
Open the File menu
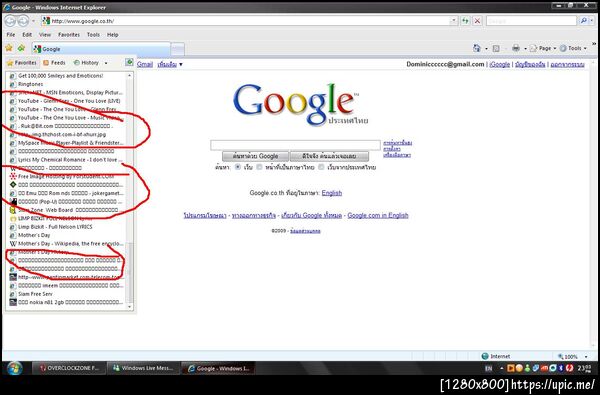(x=11, y=34)
